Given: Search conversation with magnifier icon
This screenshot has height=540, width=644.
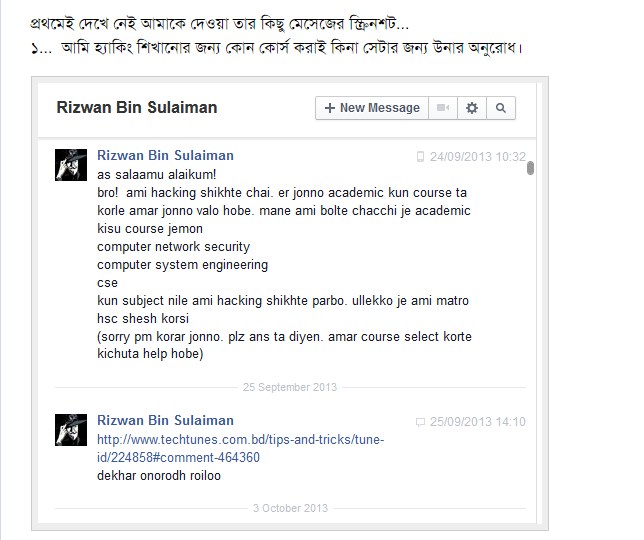Looking at the screenshot, I should click(x=501, y=108).
